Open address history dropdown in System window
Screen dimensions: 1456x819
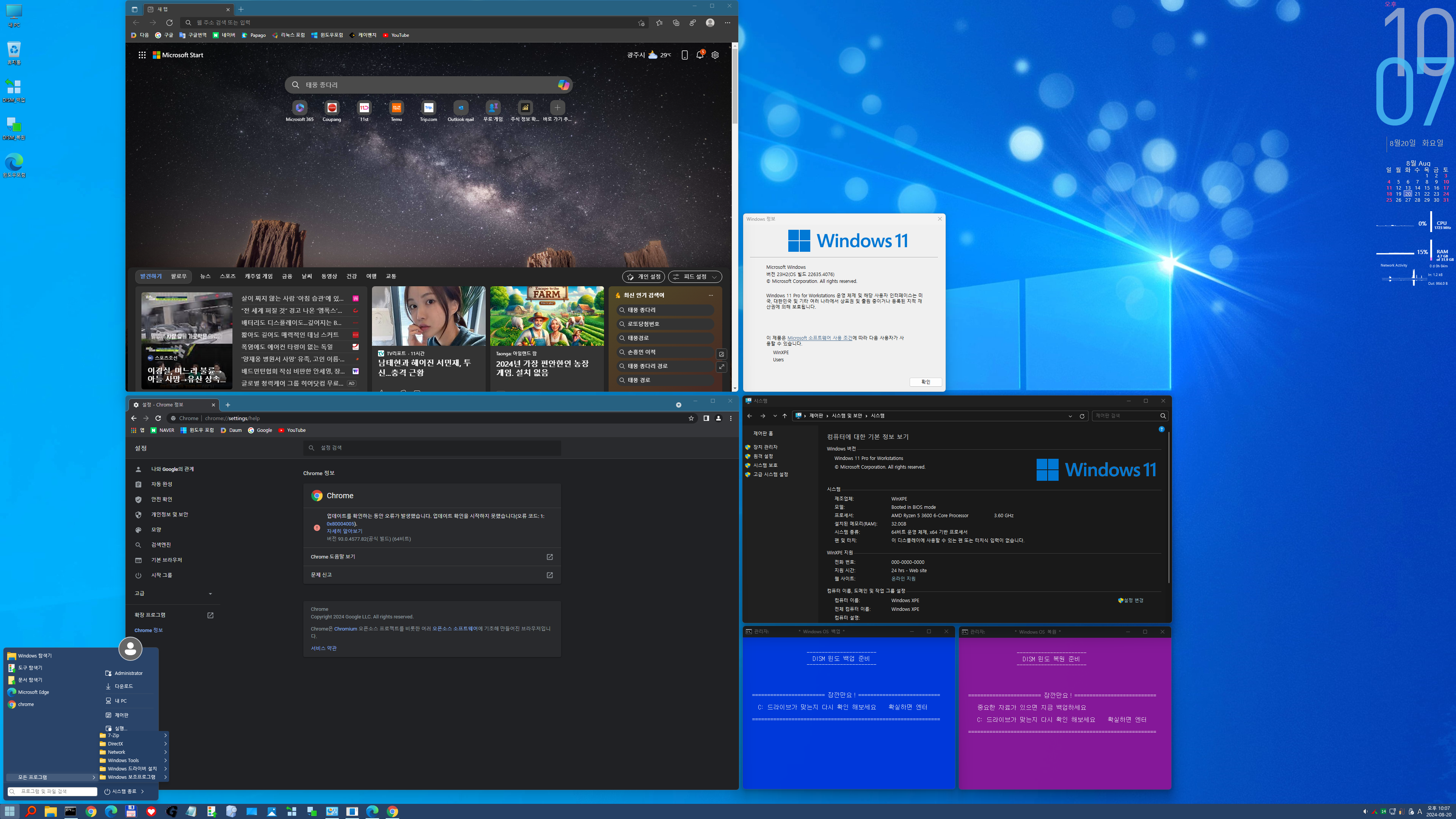point(1070,416)
